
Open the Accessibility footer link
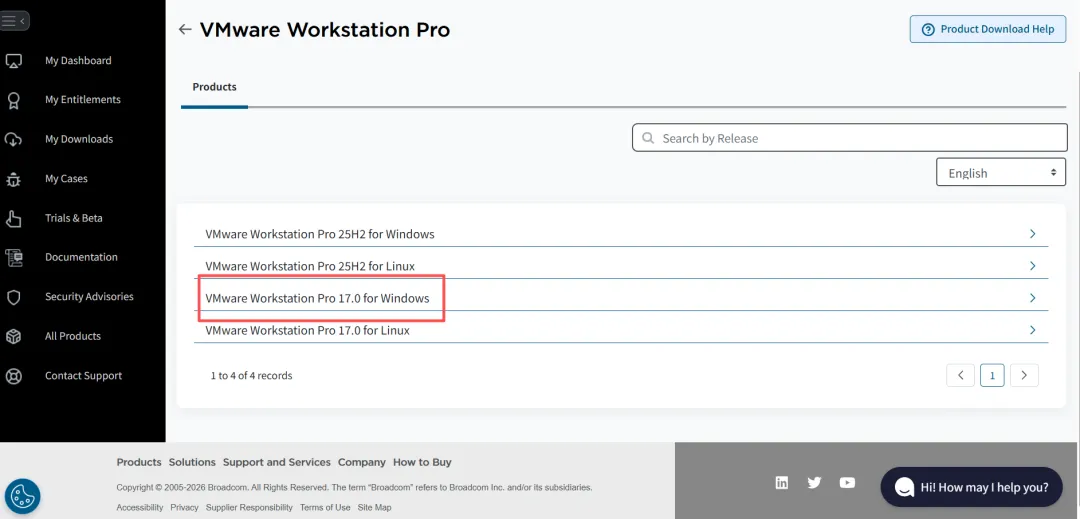[140, 507]
